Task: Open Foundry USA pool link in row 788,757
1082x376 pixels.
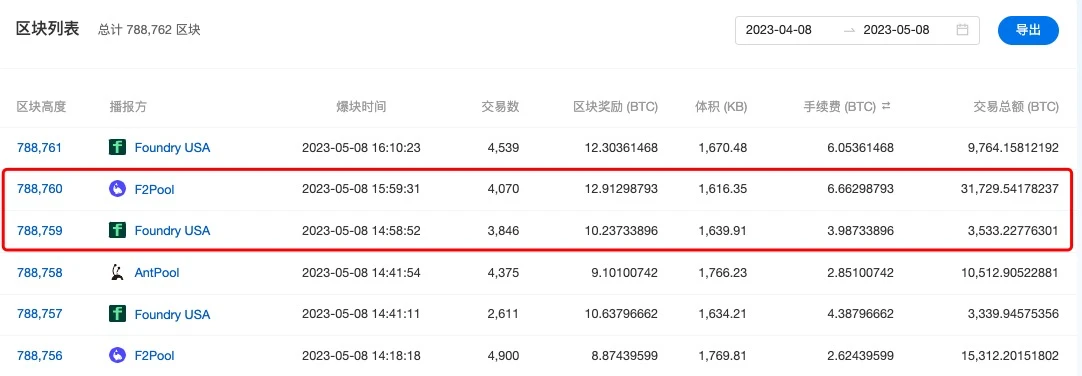Action: (x=173, y=314)
